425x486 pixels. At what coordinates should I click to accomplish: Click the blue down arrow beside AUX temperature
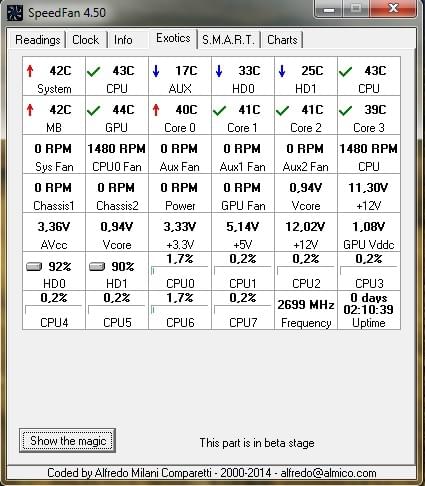pos(156,71)
